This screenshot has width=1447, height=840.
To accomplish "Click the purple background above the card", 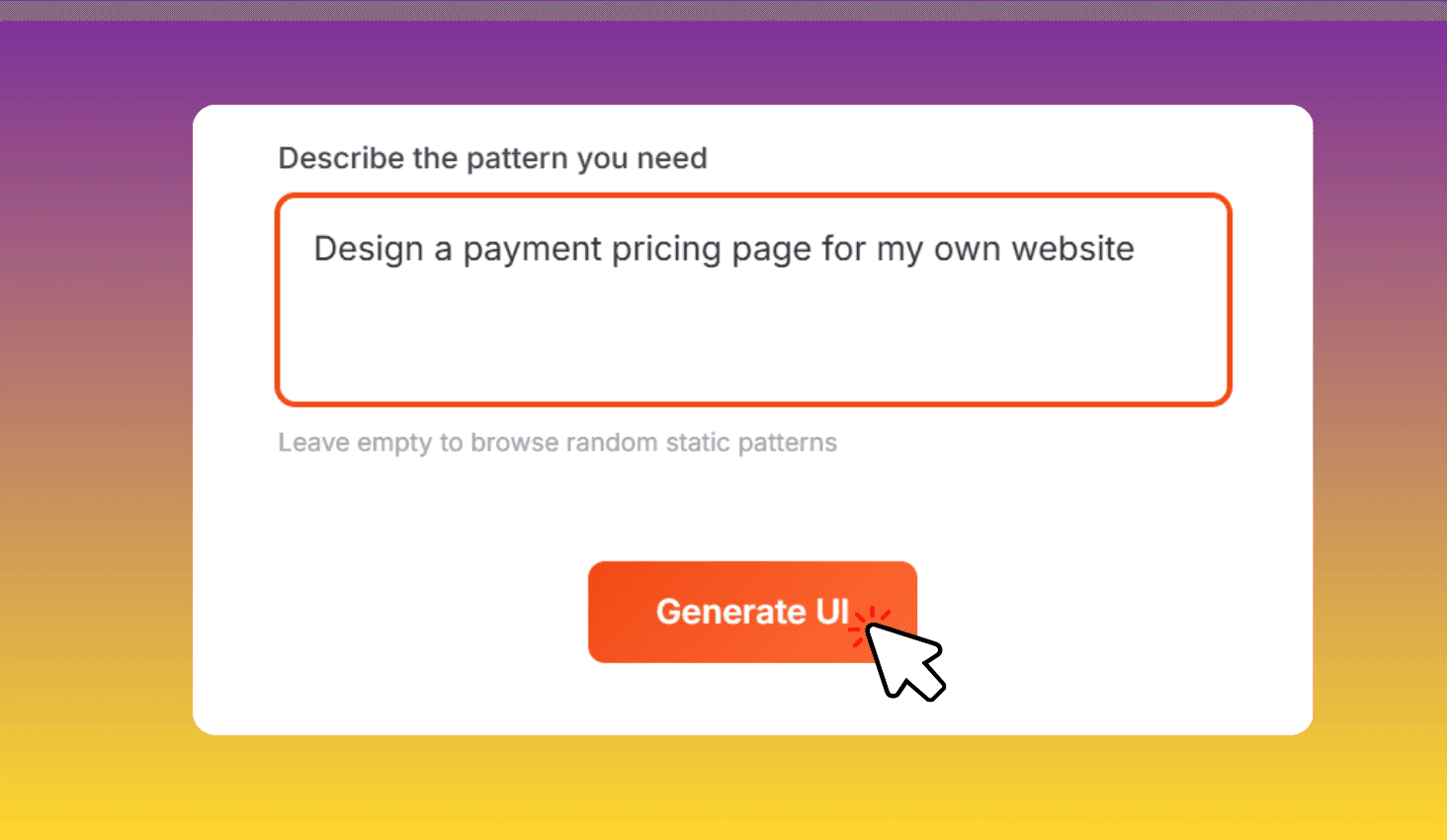I will (x=723, y=61).
